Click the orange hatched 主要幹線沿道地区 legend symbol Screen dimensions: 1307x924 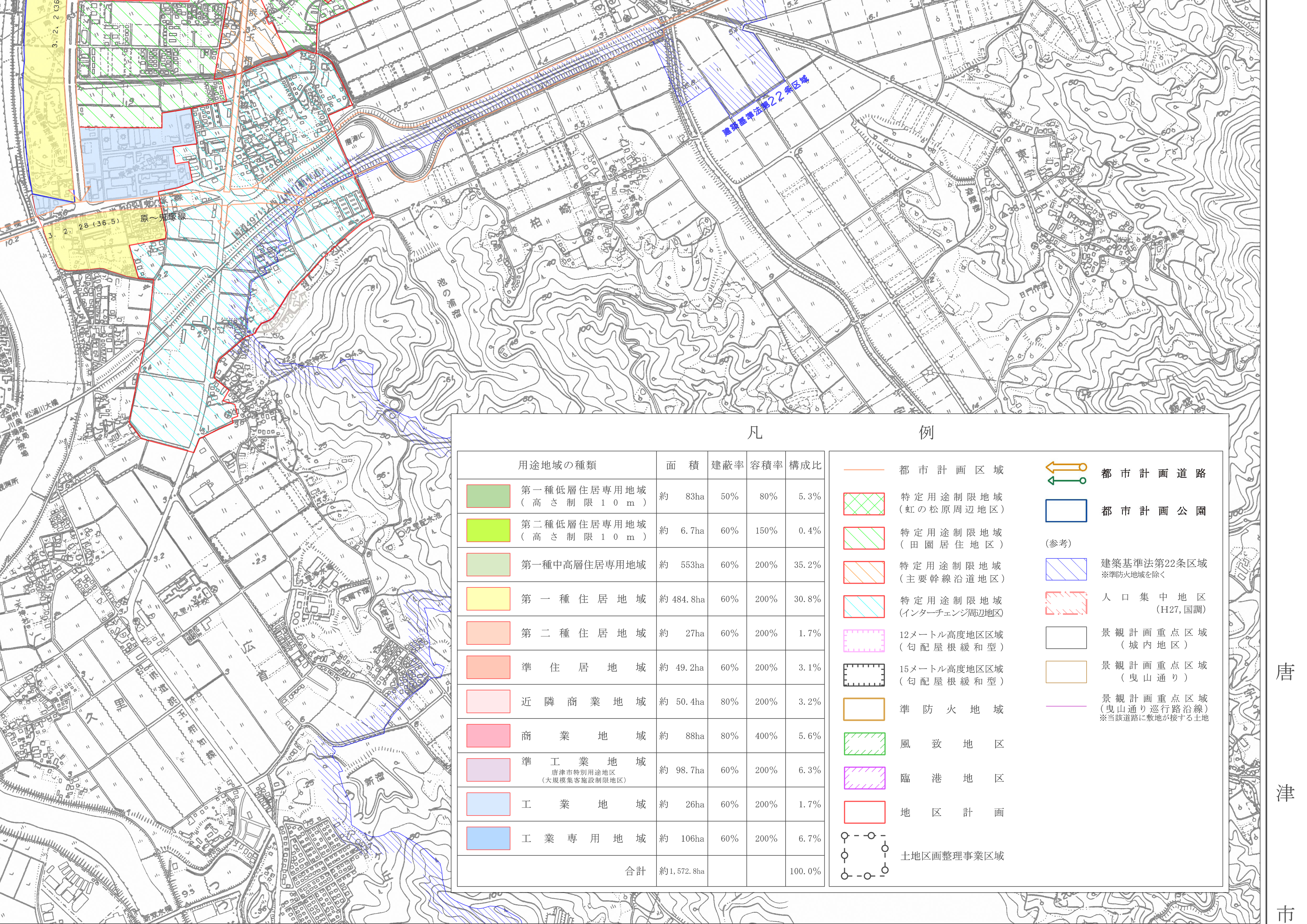(x=864, y=572)
